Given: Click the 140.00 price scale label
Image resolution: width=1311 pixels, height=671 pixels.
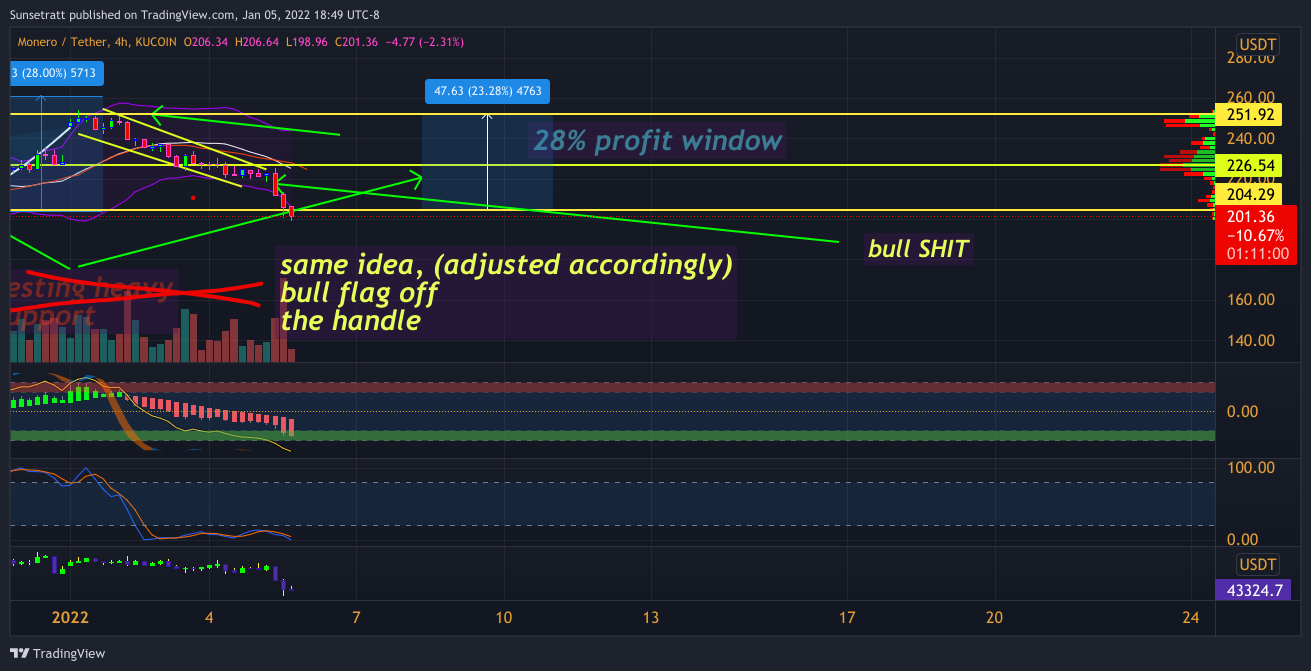Looking at the screenshot, I should pos(1252,340).
